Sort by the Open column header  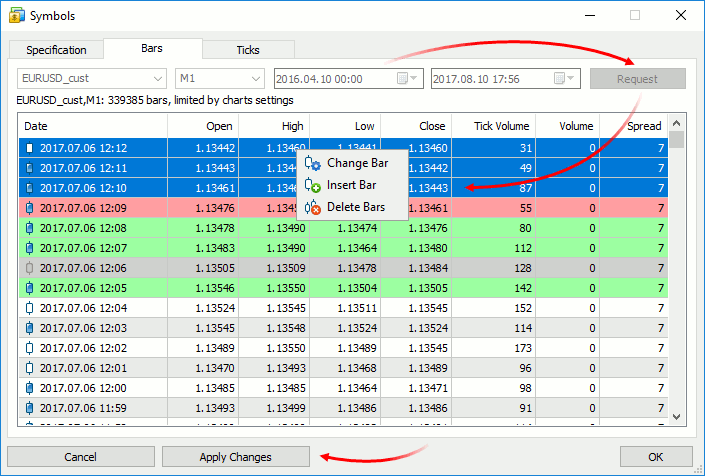click(x=203, y=126)
